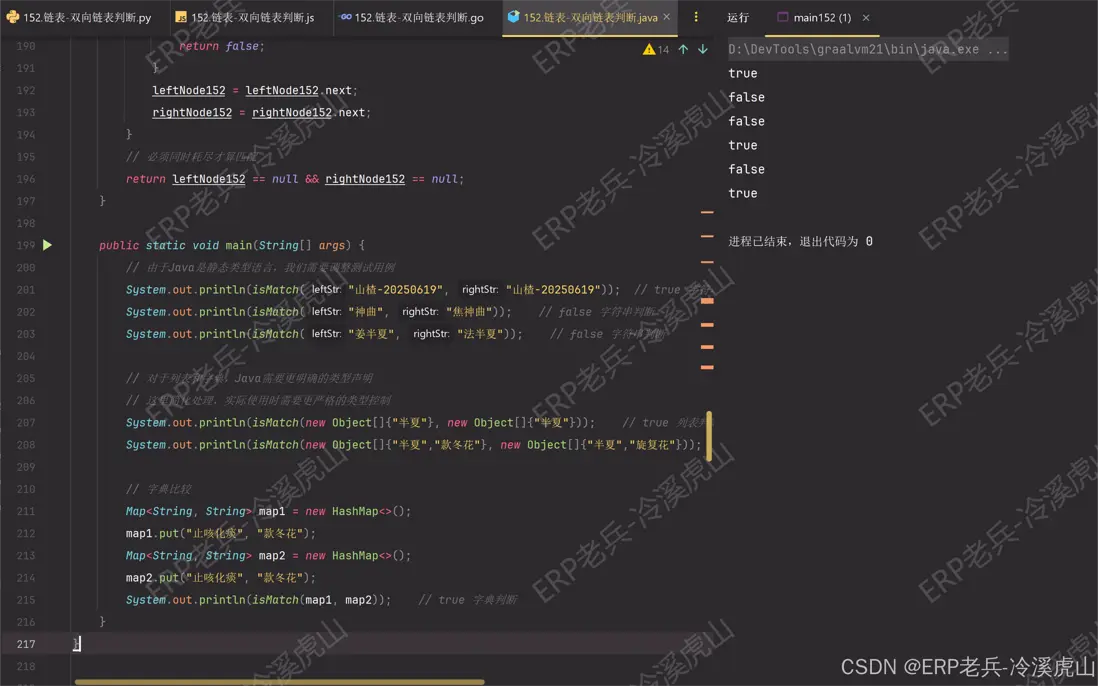Close the 152.链表-双向链表判断.java editor tab
Image resolution: width=1098 pixels, height=686 pixels.
click(665, 16)
